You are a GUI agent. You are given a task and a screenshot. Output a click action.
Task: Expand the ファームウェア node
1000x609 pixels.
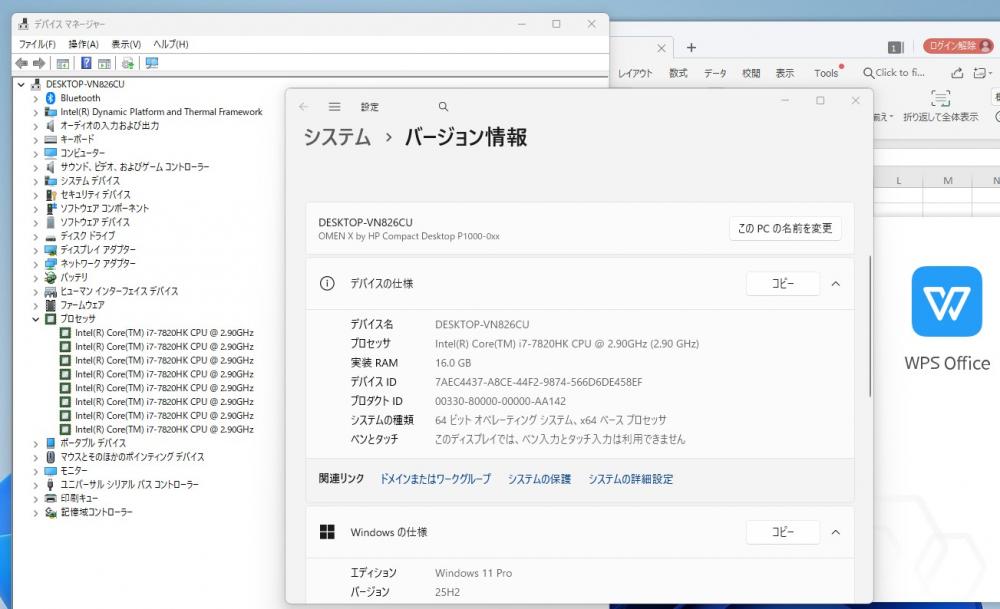click(x=36, y=305)
